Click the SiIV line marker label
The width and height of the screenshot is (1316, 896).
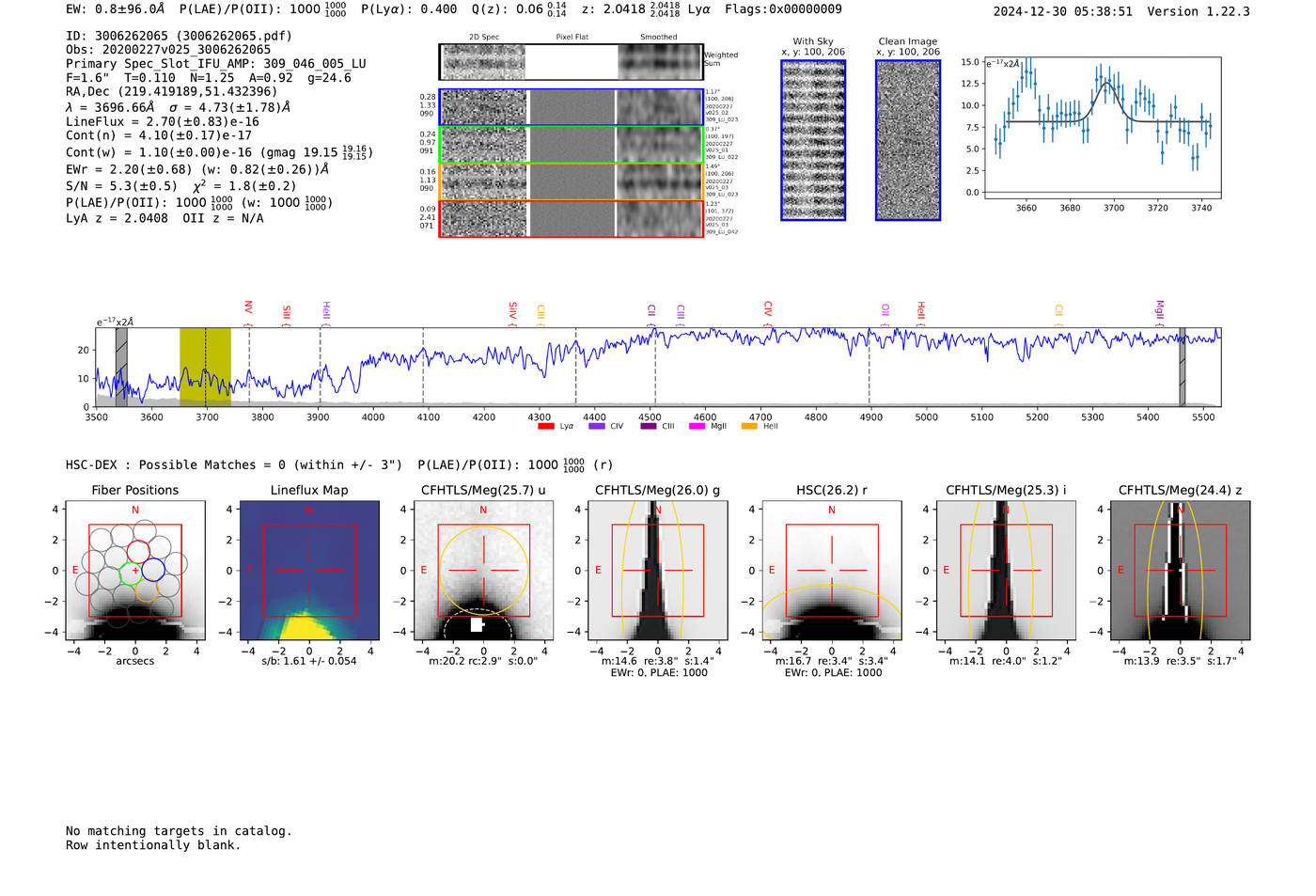[x=512, y=314]
